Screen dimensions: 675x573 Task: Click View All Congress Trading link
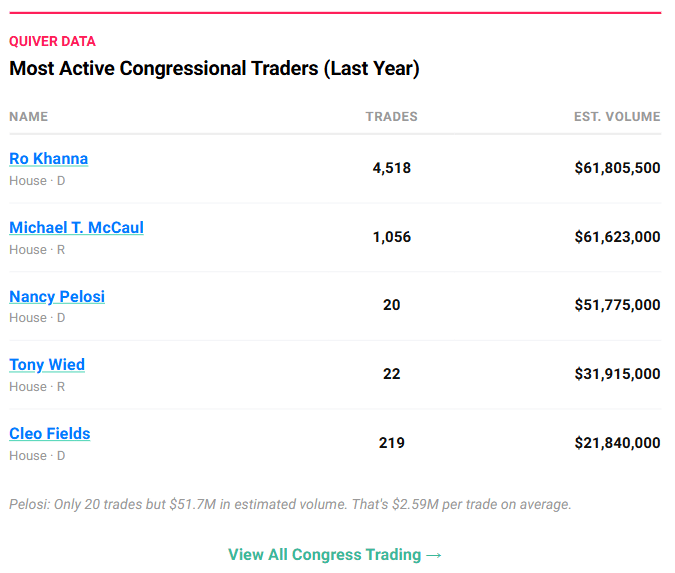click(334, 554)
